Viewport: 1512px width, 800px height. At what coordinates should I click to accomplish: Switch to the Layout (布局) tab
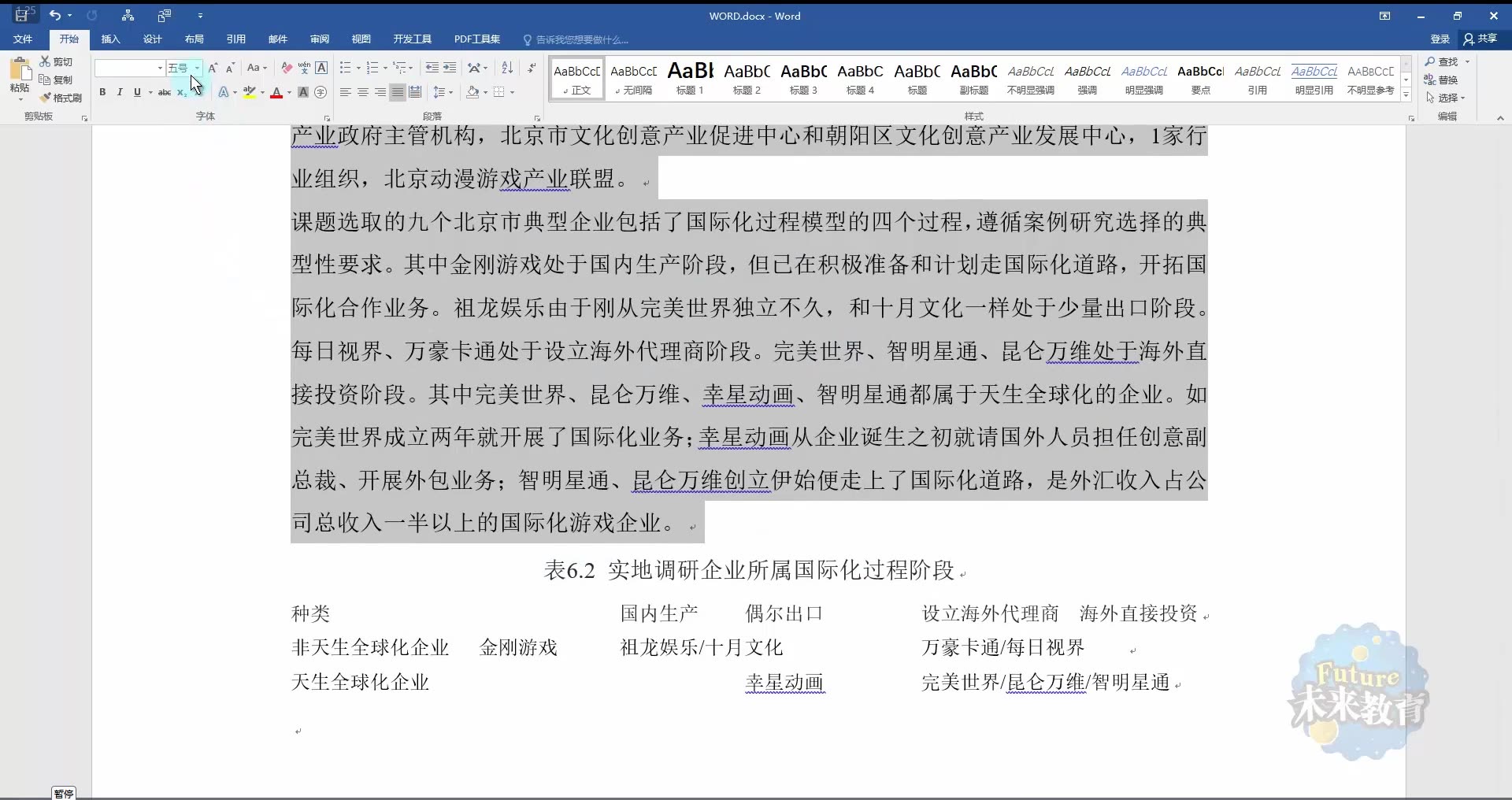point(195,39)
